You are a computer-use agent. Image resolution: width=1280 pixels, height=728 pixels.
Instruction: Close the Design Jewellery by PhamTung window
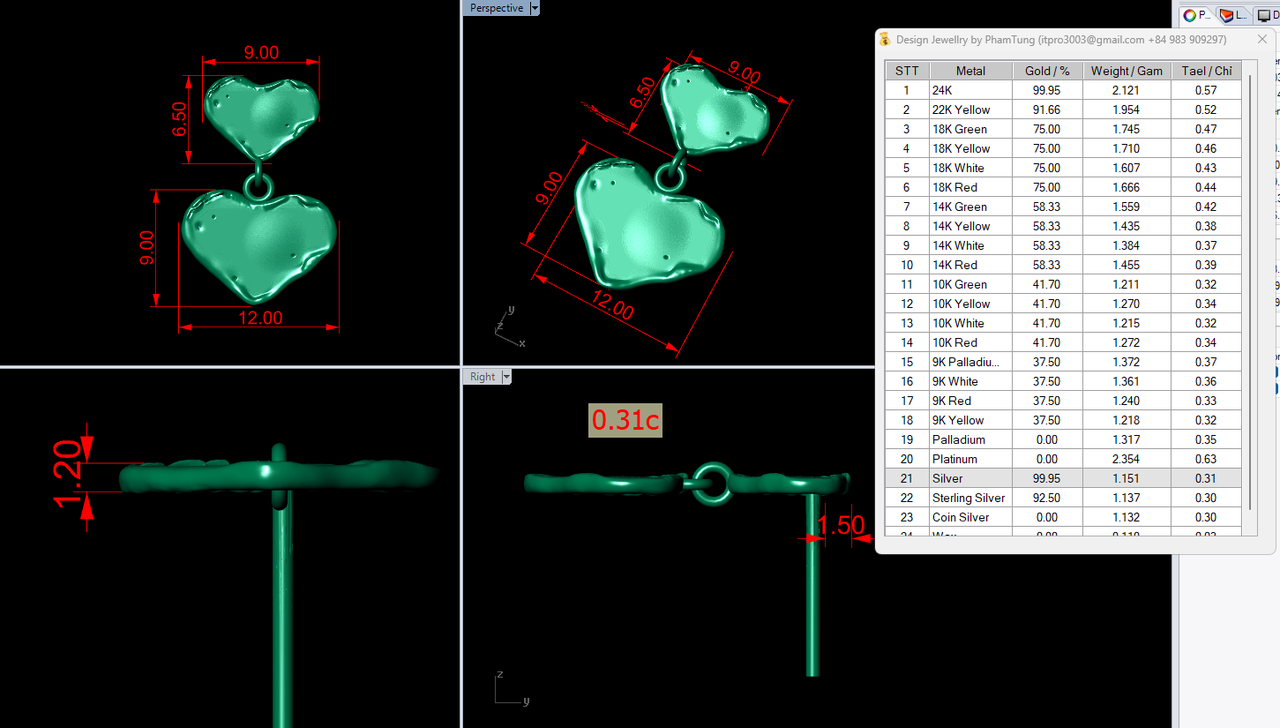pos(1262,39)
